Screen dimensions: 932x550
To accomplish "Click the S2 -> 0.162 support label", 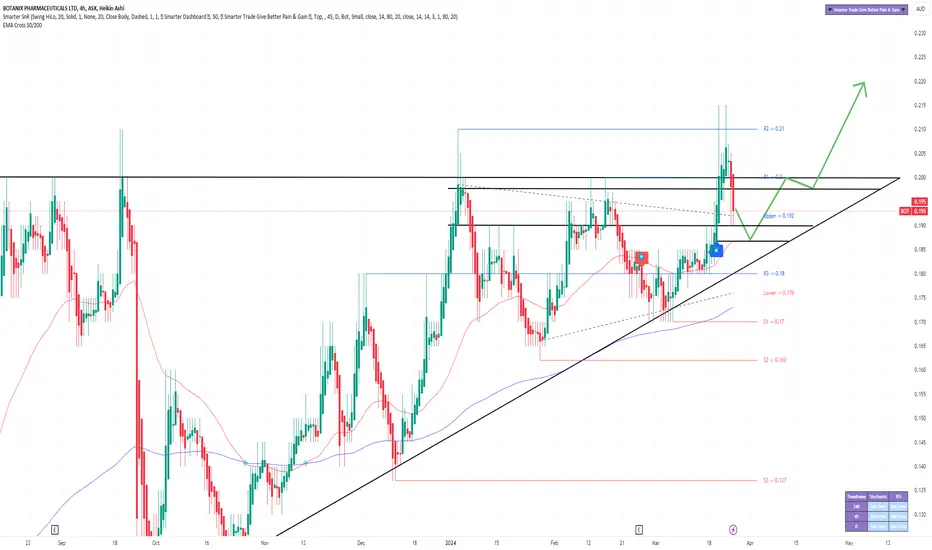I will click(x=775, y=360).
